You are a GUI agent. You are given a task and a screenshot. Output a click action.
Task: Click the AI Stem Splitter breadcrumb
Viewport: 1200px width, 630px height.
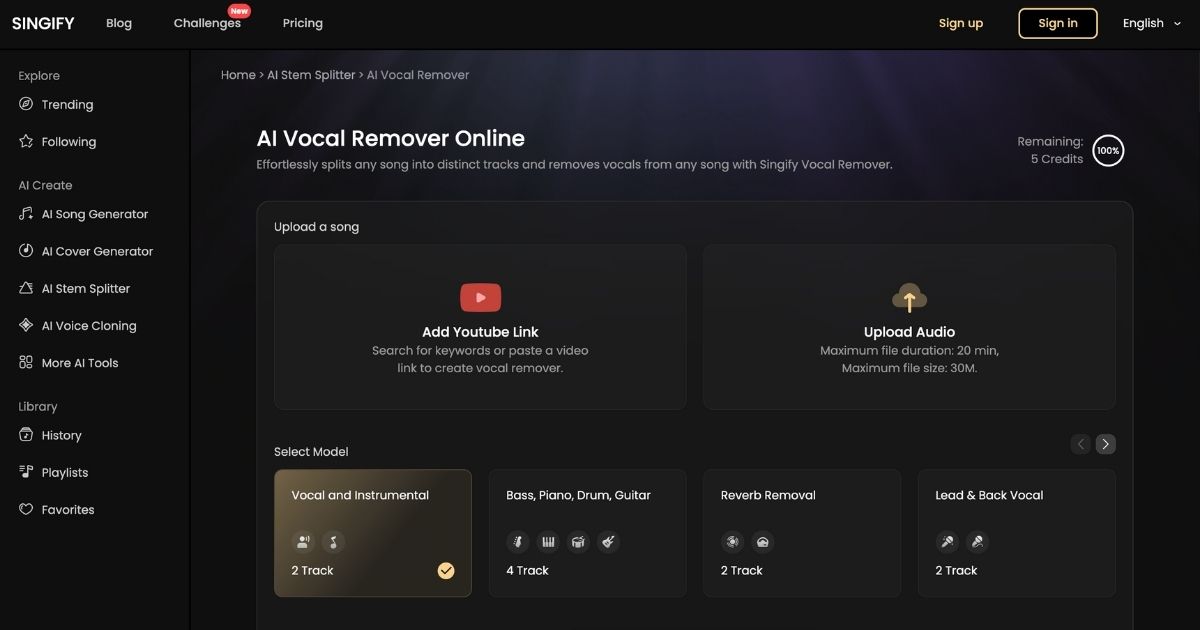[311, 75]
